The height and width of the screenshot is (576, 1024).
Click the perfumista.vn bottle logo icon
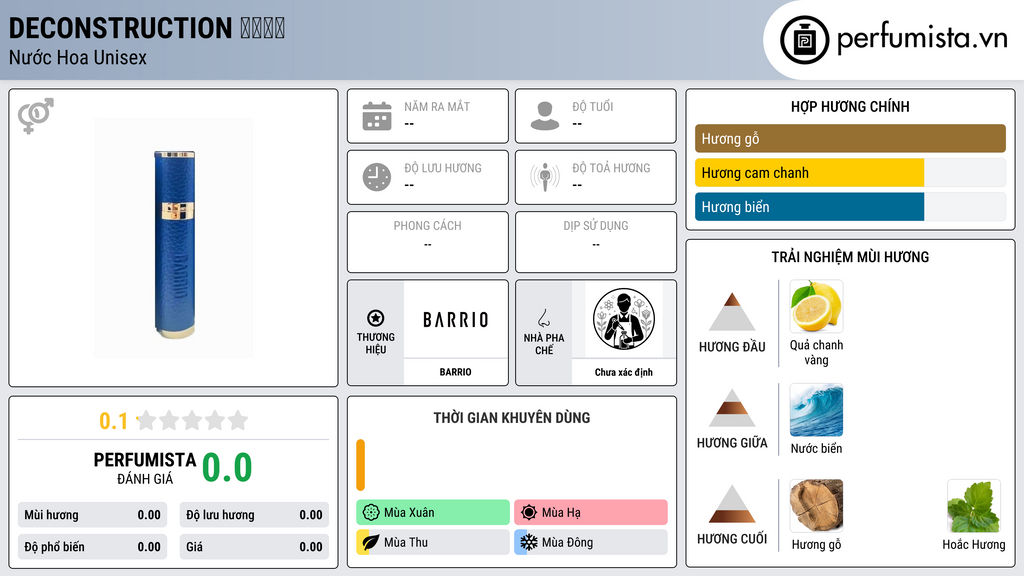tap(804, 40)
